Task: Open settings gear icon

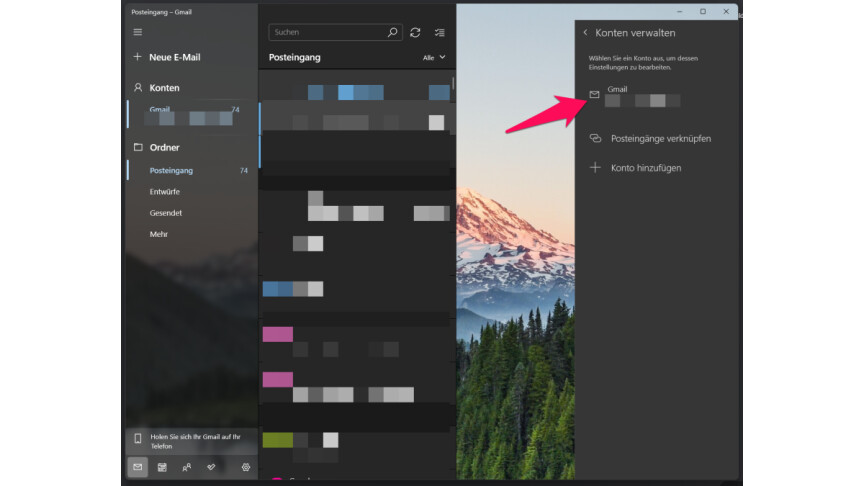Action: pos(246,467)
